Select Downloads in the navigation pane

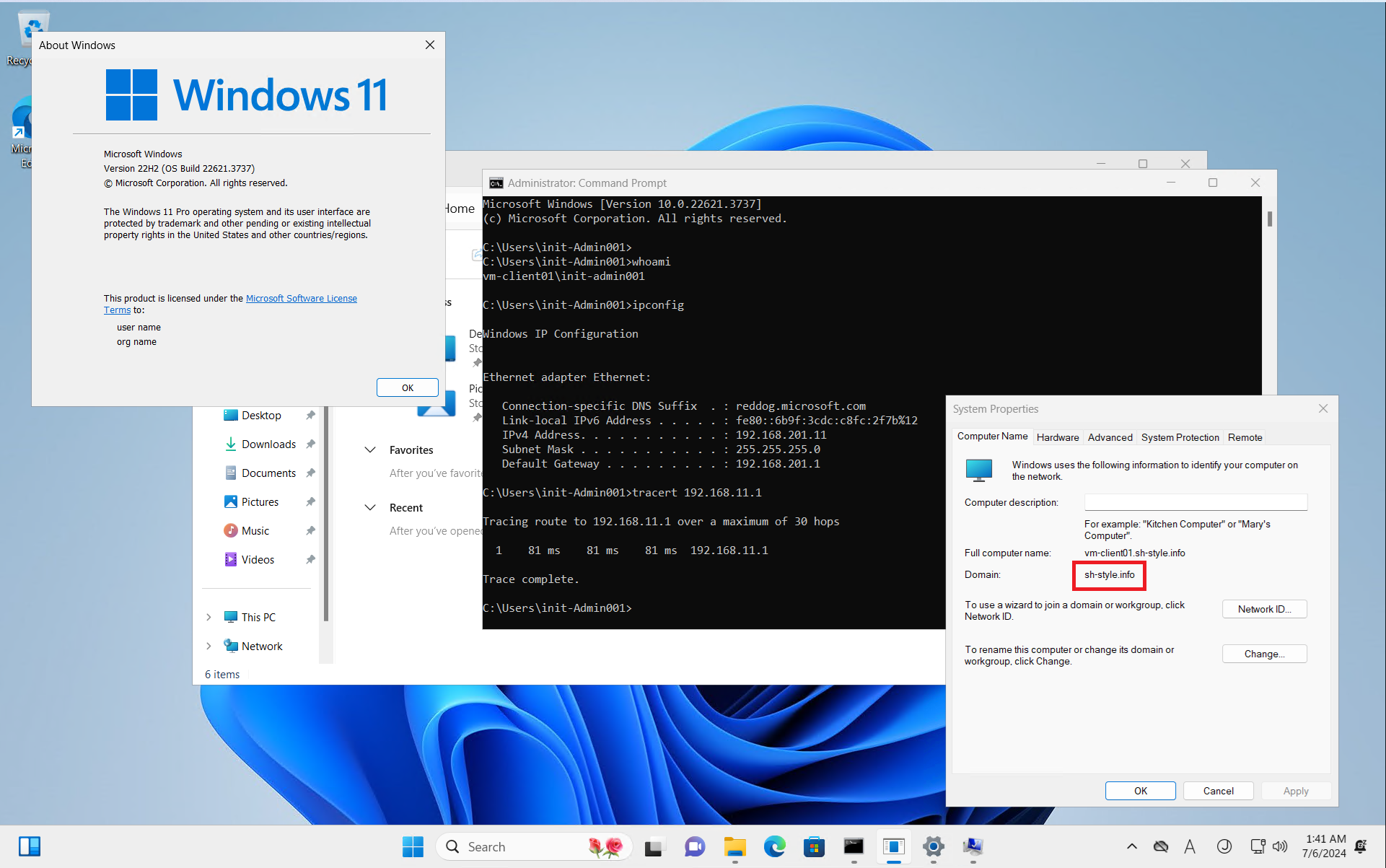click(268, 444)
